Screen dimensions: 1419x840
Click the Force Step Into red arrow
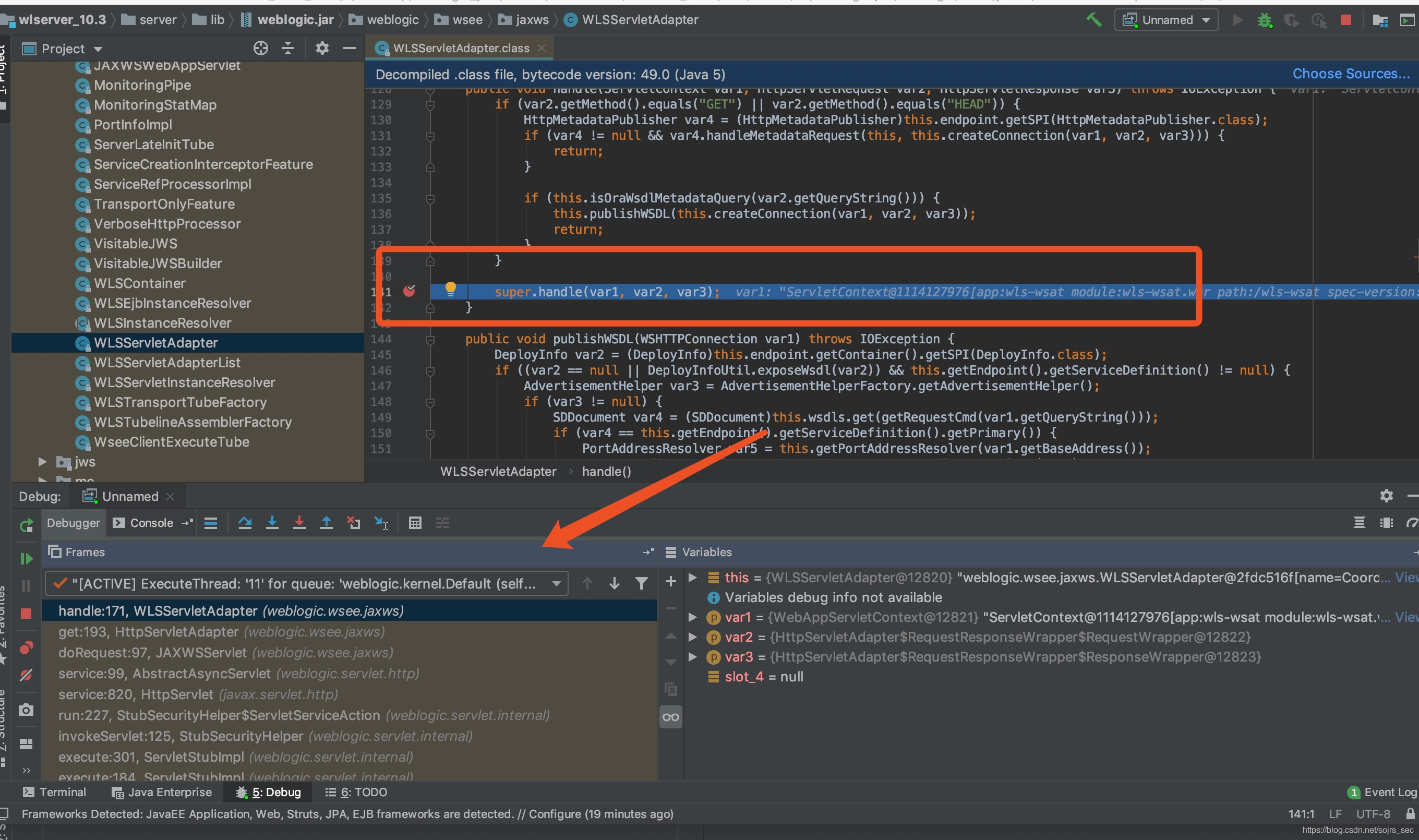(x=299, y=523)
